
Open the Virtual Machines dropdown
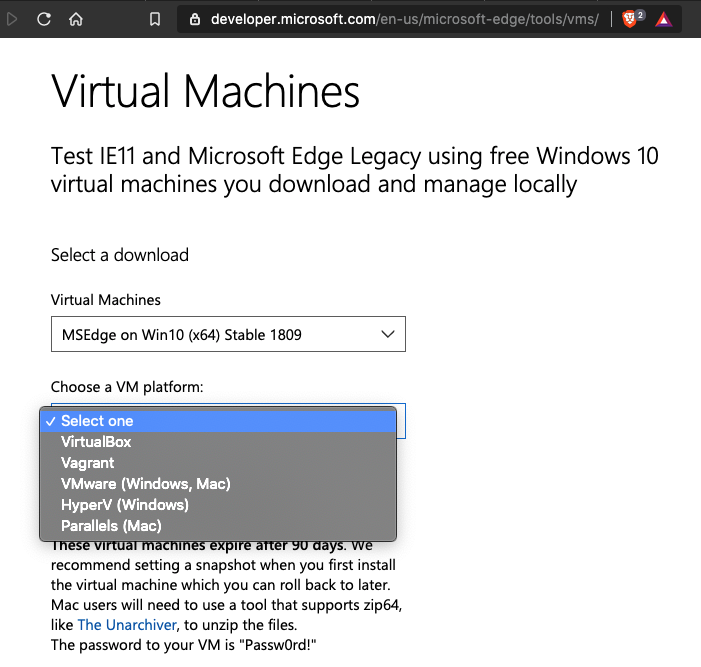(x=228, y=334)
